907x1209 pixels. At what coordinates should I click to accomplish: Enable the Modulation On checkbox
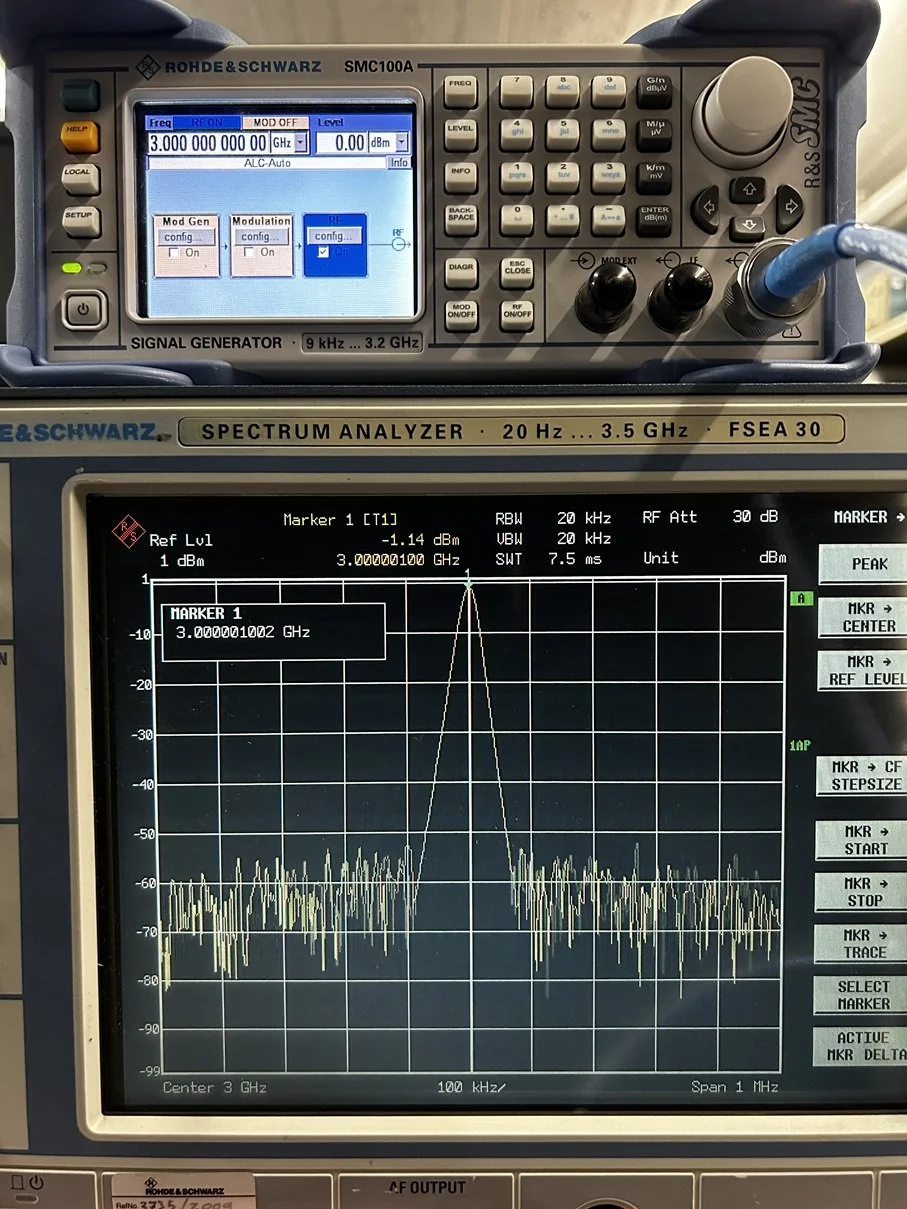pos(250,252)
